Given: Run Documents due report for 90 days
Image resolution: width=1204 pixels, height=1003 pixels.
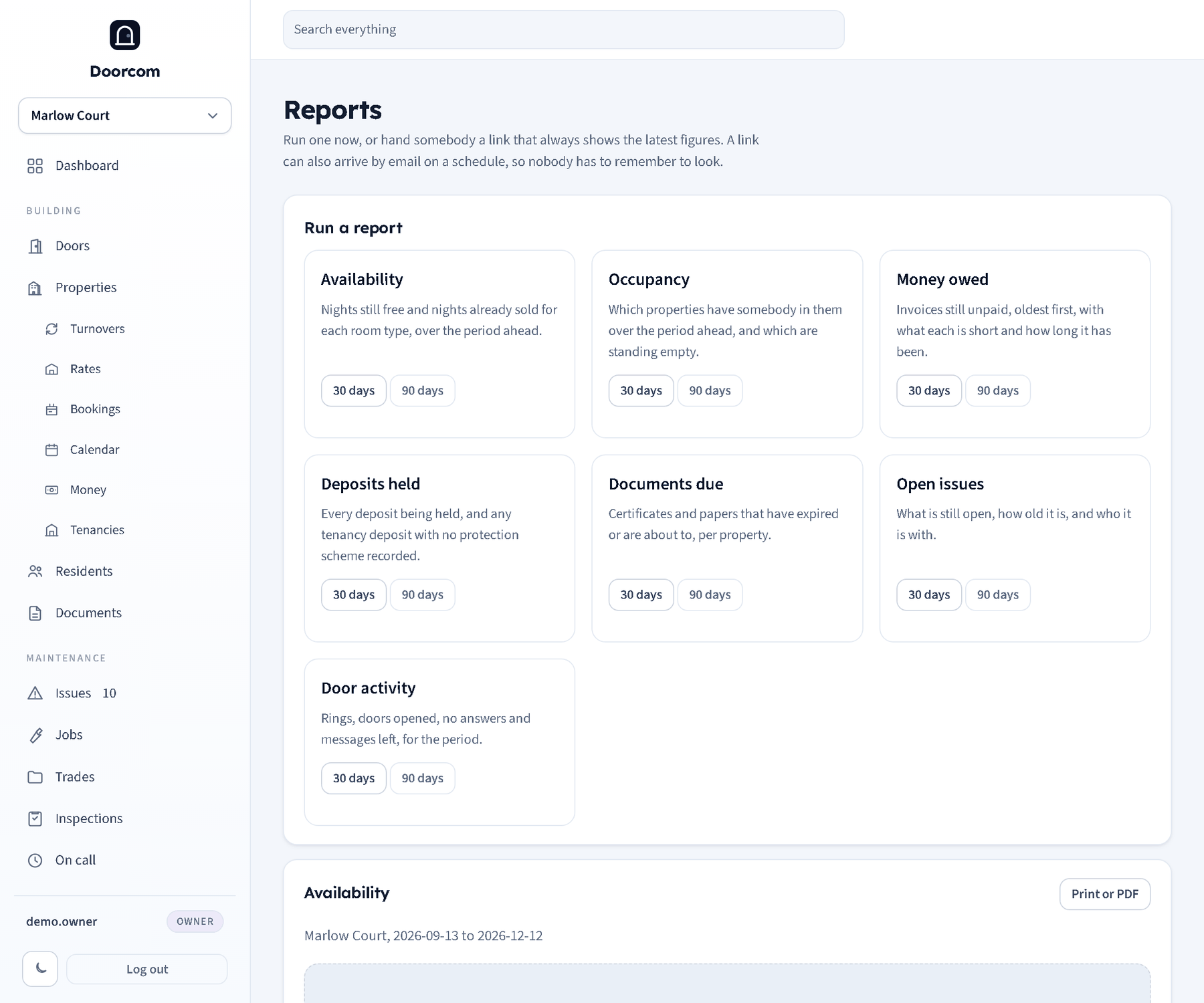Looking at the screenshot, I should pos(710,595).
